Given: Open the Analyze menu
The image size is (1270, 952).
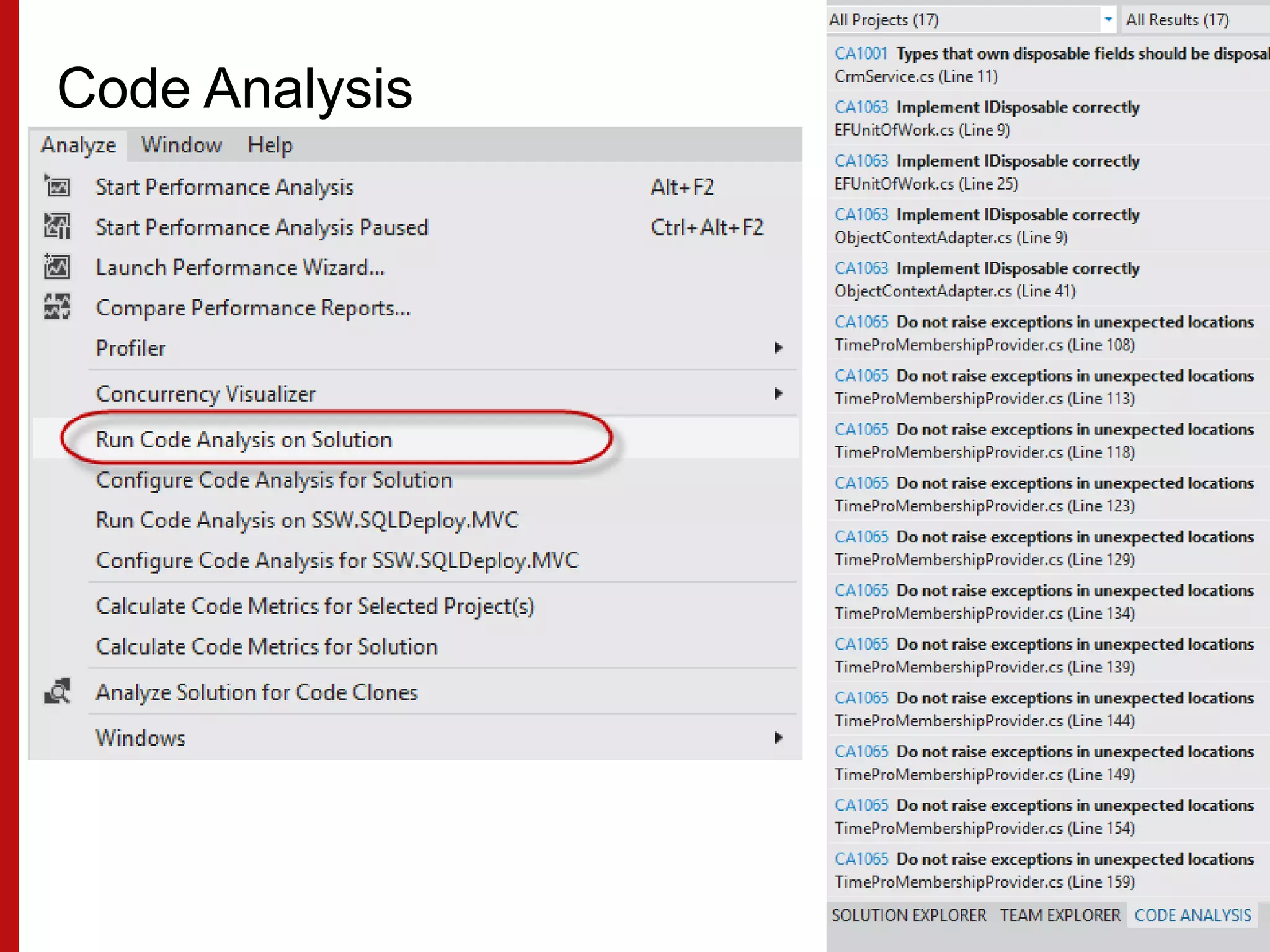Looking at the screenshot, I should click(78, 145).
